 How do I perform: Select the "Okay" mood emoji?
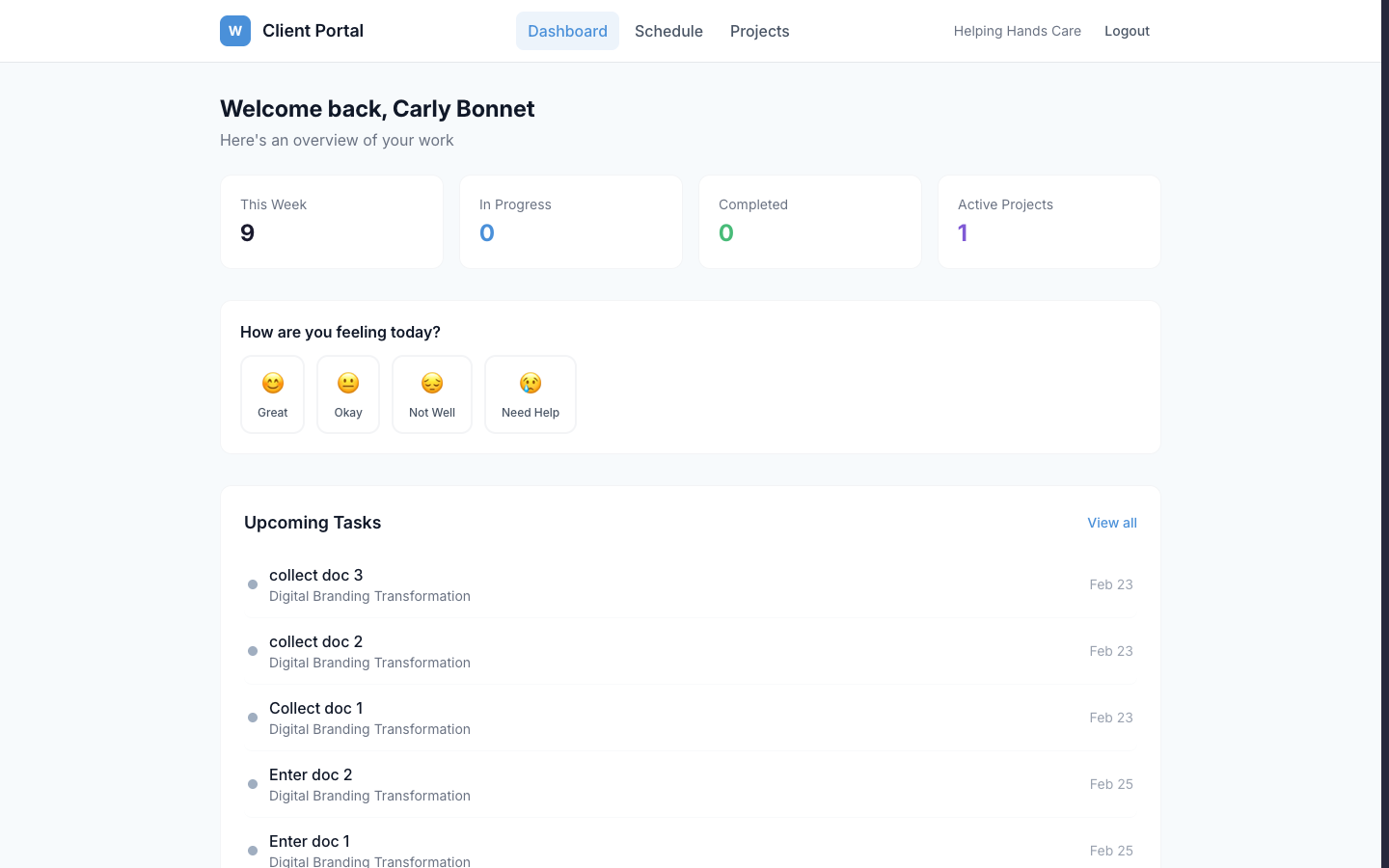tap(347, 393)
